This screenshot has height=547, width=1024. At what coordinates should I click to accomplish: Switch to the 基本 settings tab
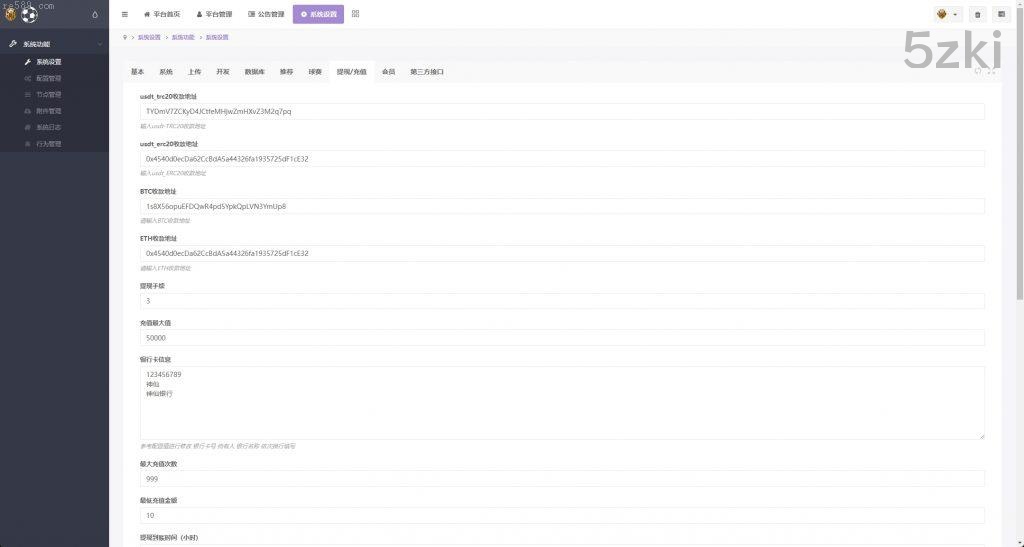pyautogui.click(x=137, y=72)
